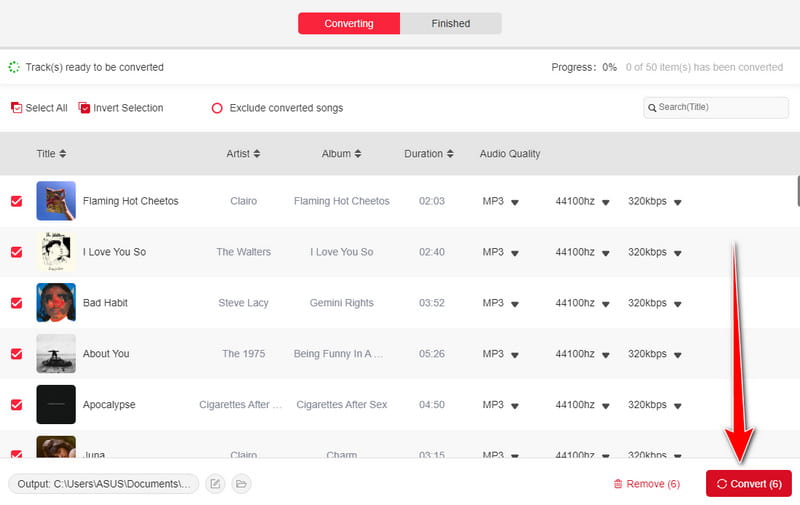800x505 pixels.
Task: Switch to the Finished tab
Action: pyautogui.click(x=450, y=23)
